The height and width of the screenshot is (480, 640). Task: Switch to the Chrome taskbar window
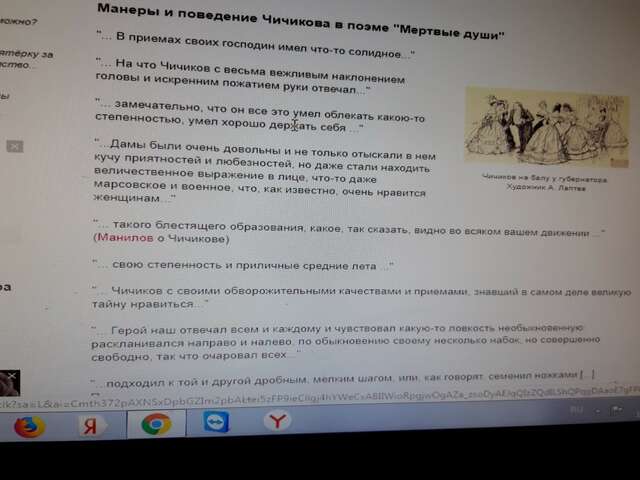click(x=156, y=424)
